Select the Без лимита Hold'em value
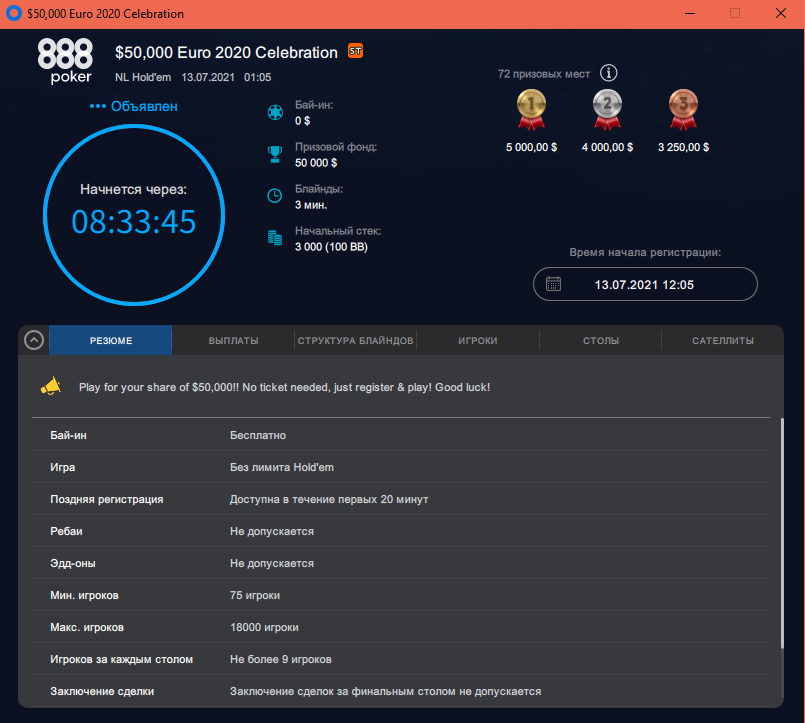This screenshot has height=723, width=805. [x=282, y=467]
